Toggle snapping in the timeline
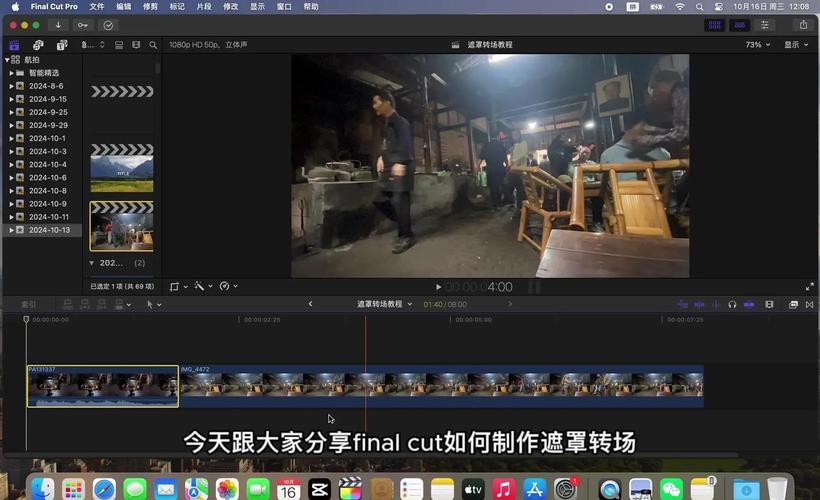Viewport: 820px width, 500px height. (749, 304)
